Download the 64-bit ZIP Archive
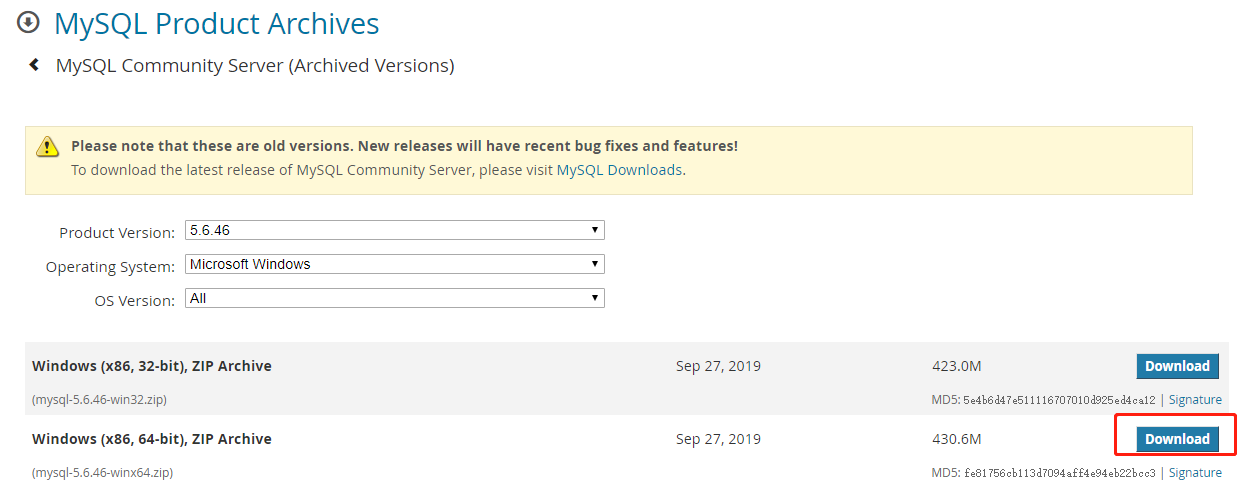 1177,439
